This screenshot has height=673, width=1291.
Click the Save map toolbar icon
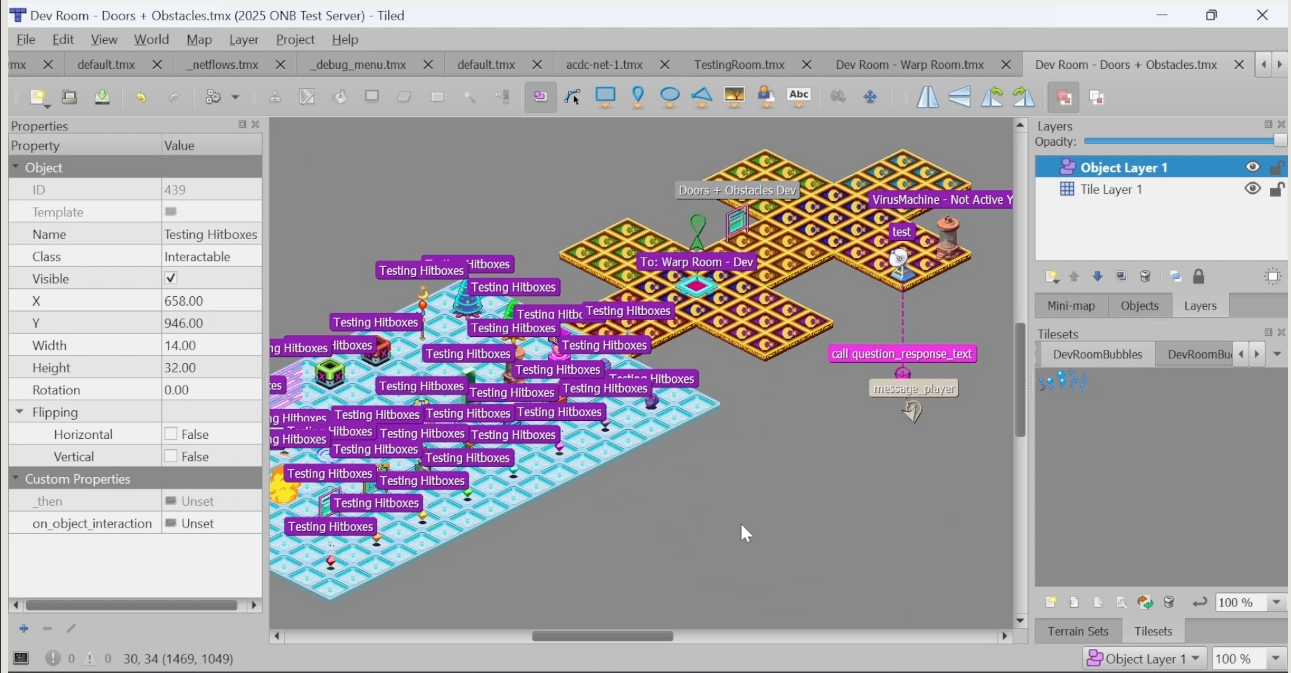click(x=102, y=97)
